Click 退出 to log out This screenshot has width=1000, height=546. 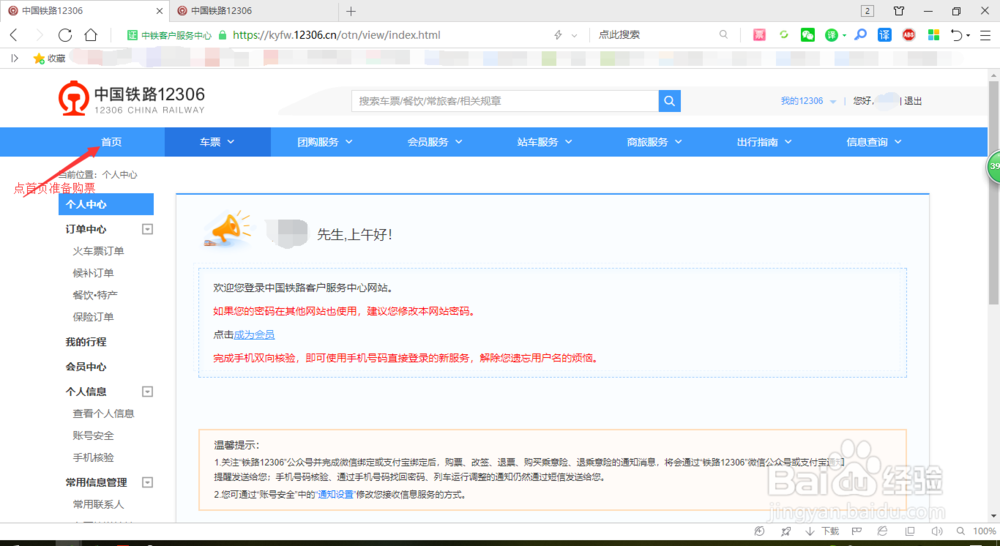(x=913, y=101)
